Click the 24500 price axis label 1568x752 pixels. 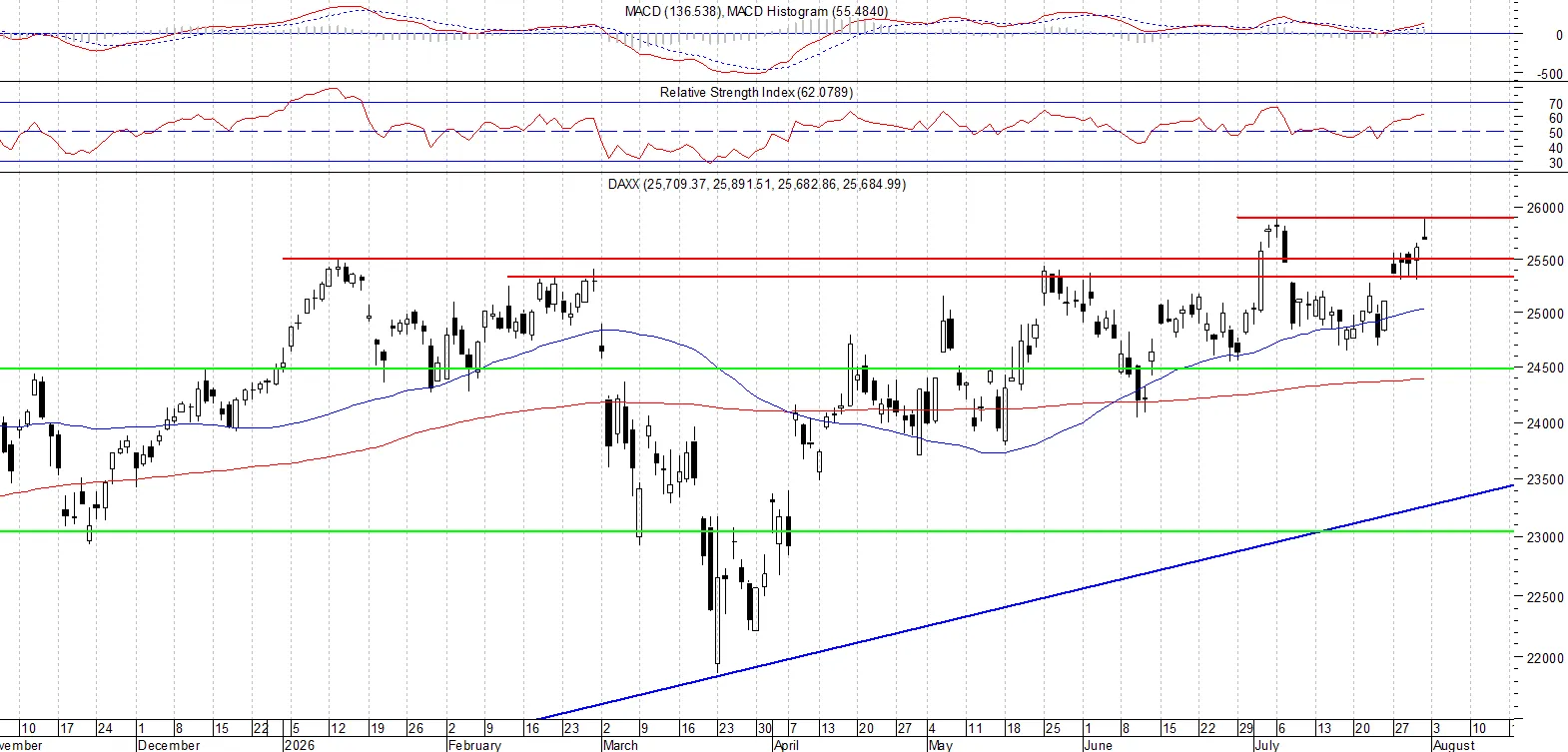click(1544, 368)
